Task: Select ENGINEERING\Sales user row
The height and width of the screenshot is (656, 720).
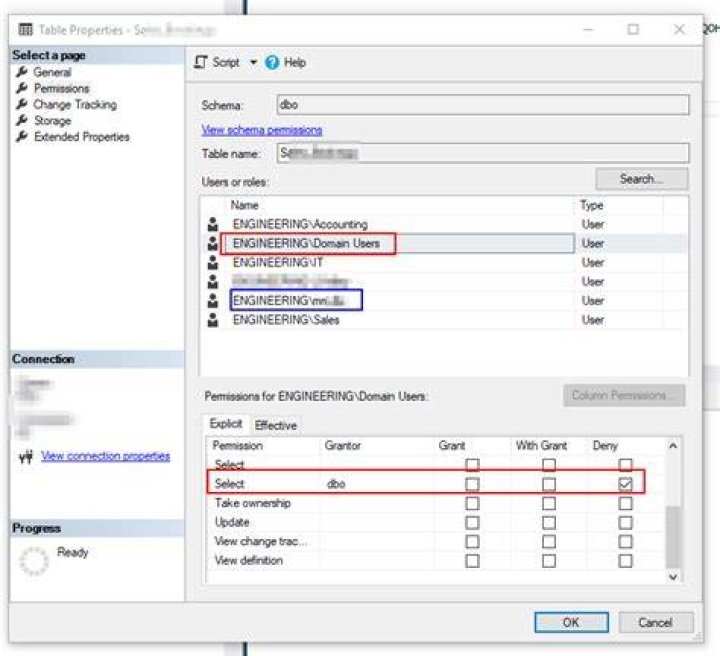Action: 445,320
